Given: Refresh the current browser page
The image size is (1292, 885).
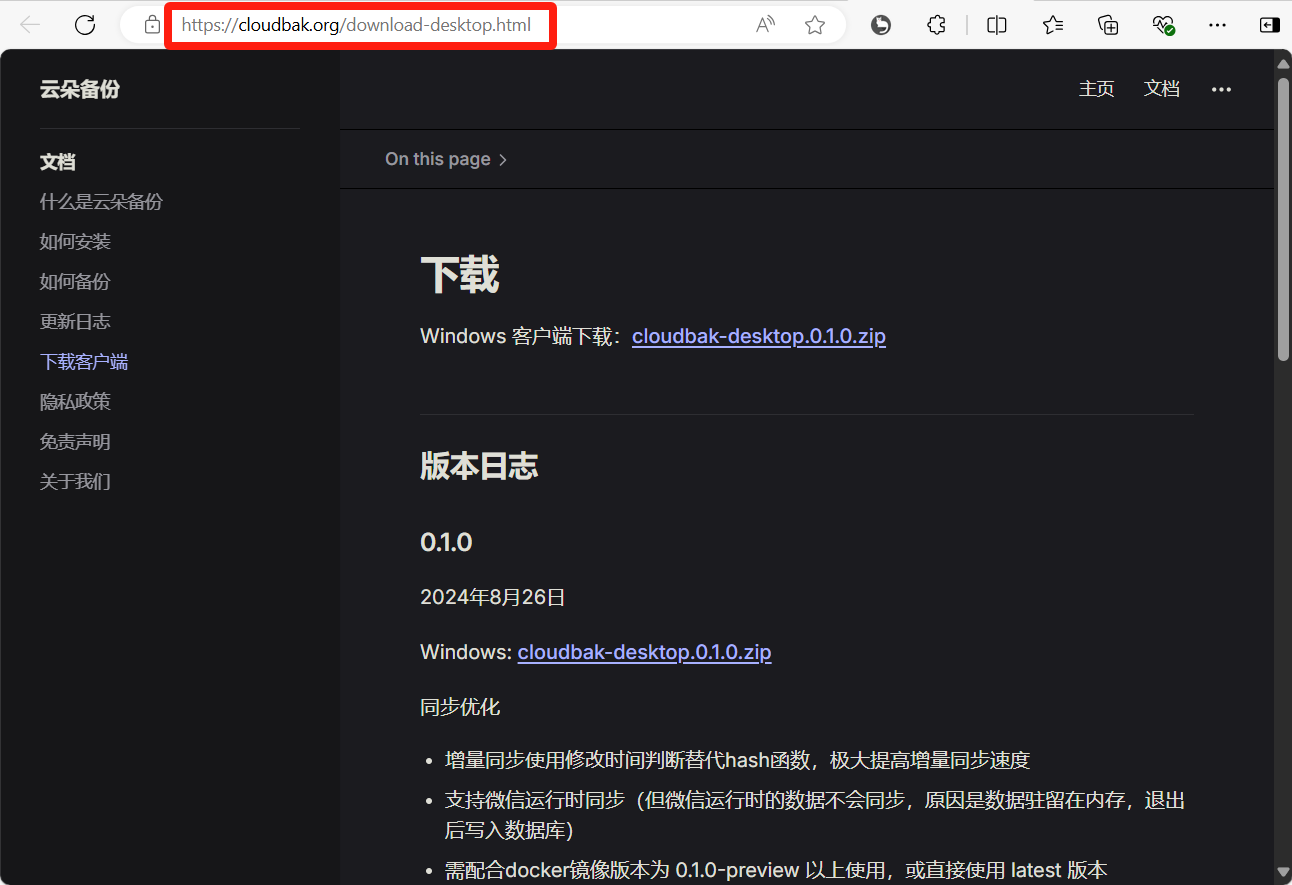Looking at the screenshot, I should pyautogui.click(x=85, y=25).
